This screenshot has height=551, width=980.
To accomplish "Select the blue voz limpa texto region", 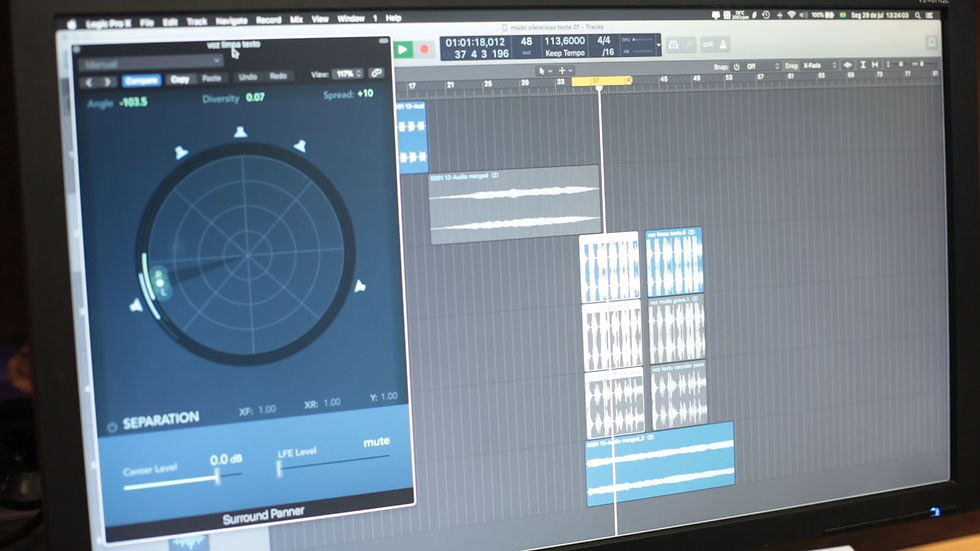I will pos(674,262).
